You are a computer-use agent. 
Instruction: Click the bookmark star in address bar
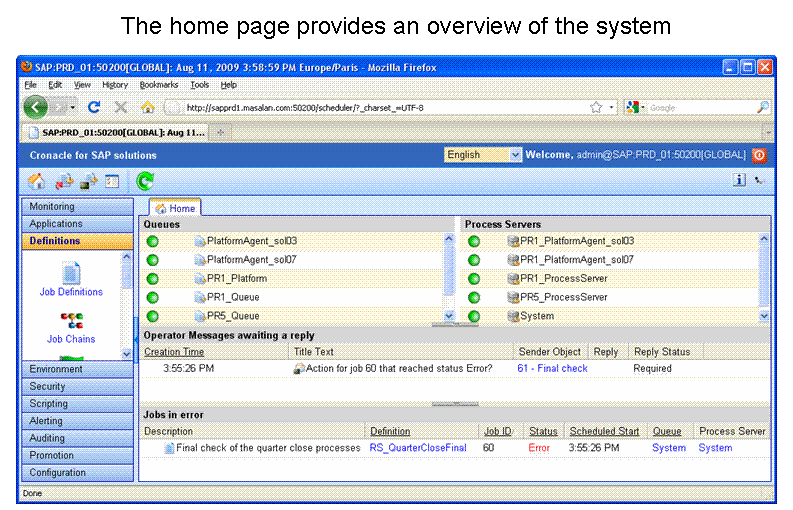click(x=596, y=107)
